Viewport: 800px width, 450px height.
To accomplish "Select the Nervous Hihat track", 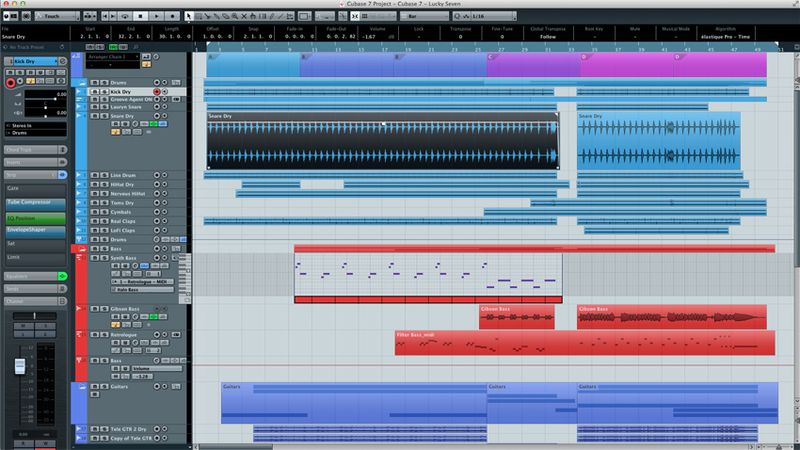I will [128, 194].
